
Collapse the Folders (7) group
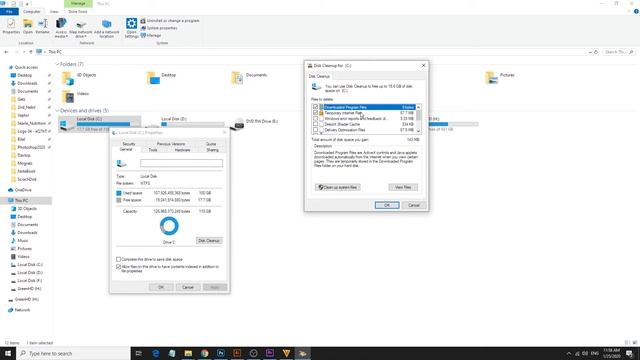point(57,64)
